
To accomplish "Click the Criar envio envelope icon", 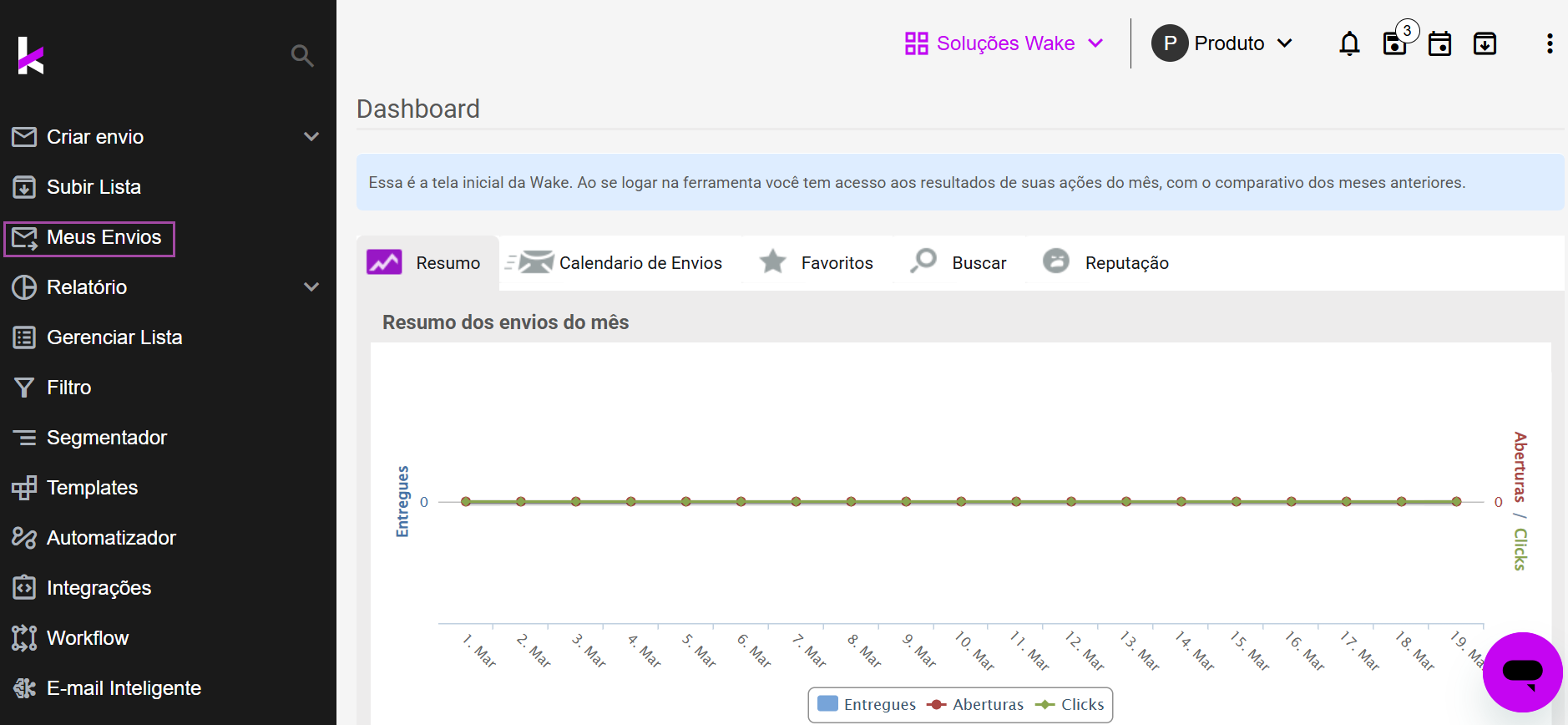I will click(x=24, y=136).
